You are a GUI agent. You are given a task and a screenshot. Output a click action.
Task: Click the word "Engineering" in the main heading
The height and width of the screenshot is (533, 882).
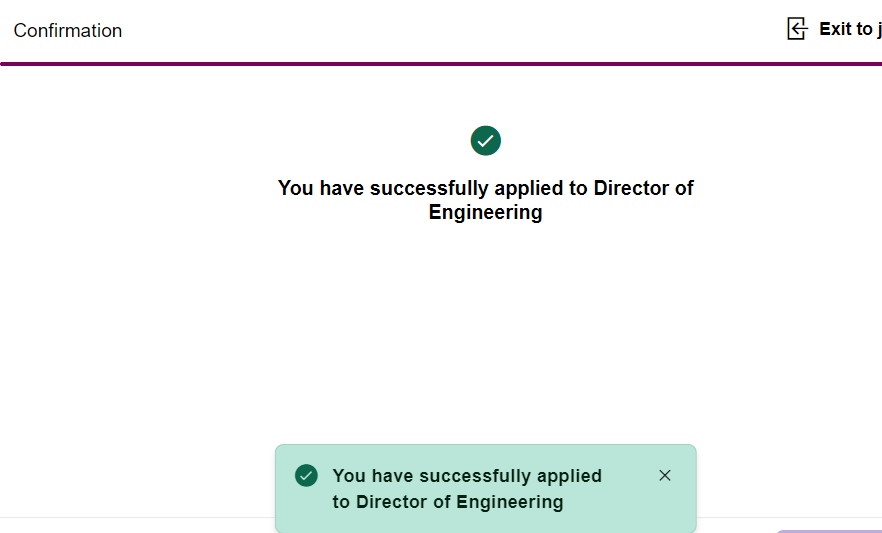(x=486, y=212)
